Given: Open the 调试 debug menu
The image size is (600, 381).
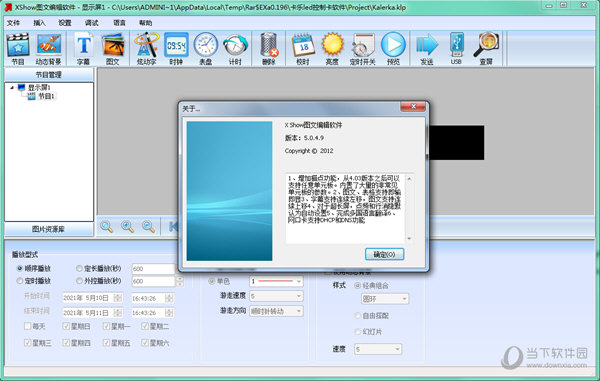Looking at the screenshot, I should (x=91, y=23).
